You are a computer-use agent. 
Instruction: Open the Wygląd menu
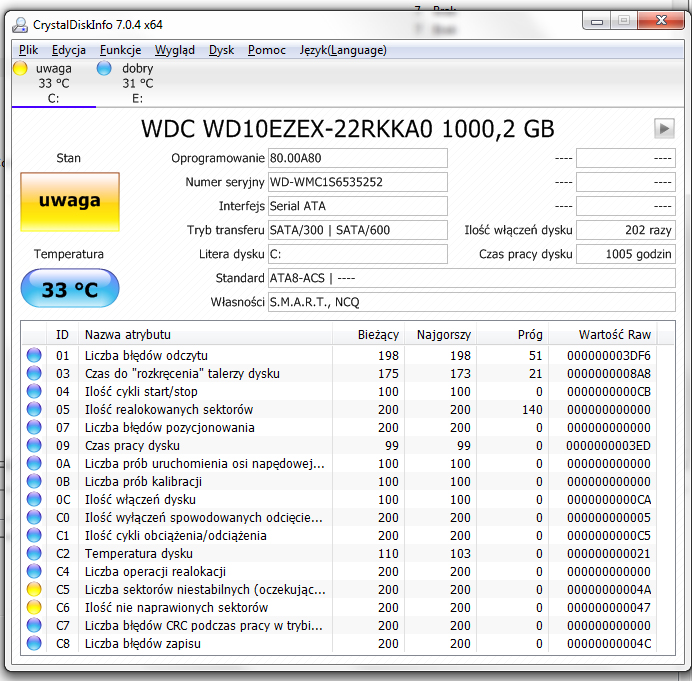point(175,50)
